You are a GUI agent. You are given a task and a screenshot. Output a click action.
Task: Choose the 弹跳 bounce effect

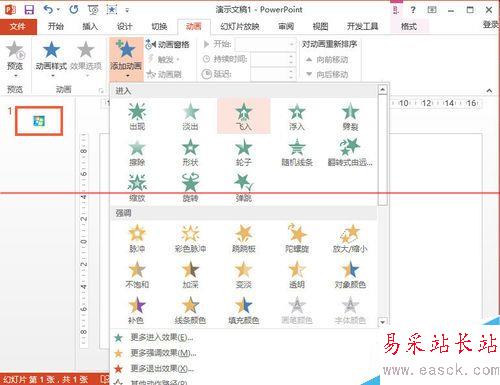[244, 188]
